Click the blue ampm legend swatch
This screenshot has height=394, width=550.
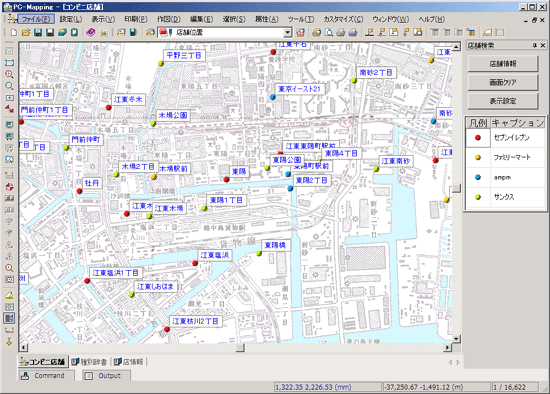pyautogui.click(x=478, y=177)
